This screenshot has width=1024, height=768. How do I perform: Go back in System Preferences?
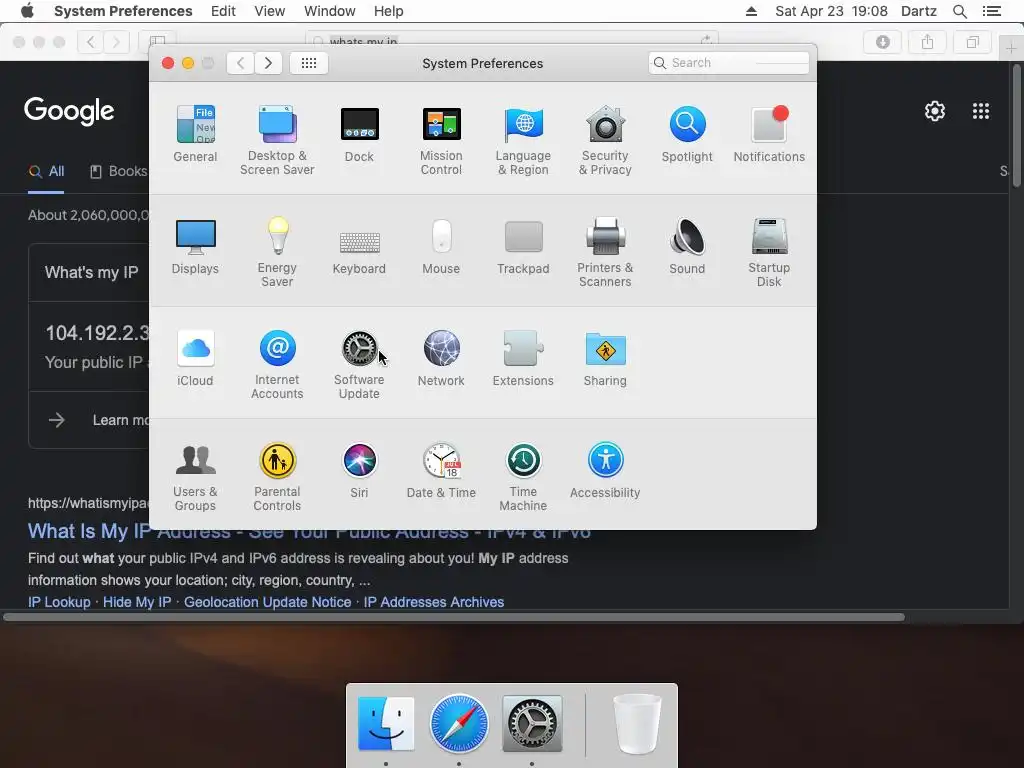[x=240, y=63]
